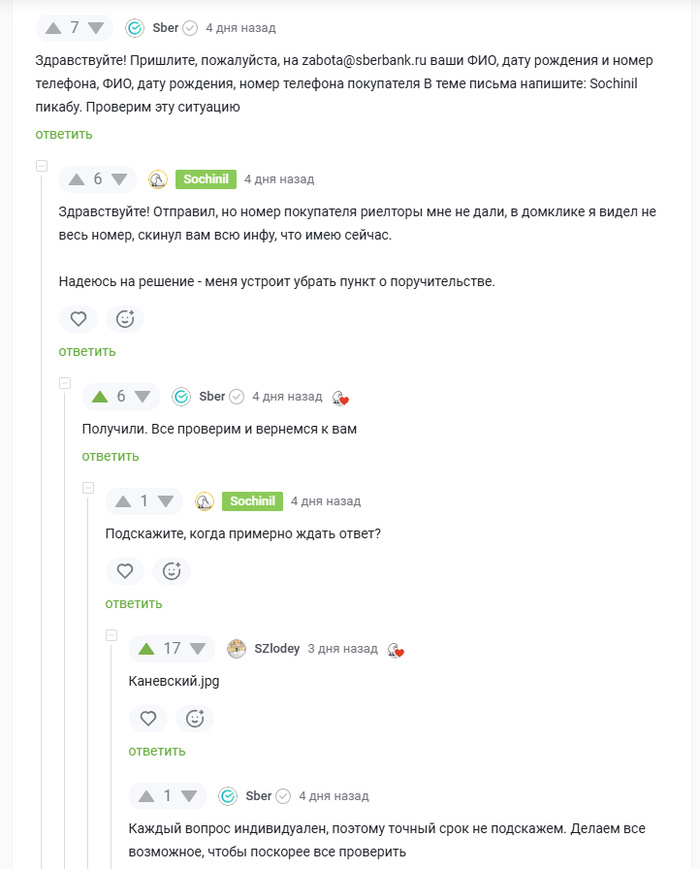Add emoji reaction under Каневский.jpg comment

[x=195, y=718]
